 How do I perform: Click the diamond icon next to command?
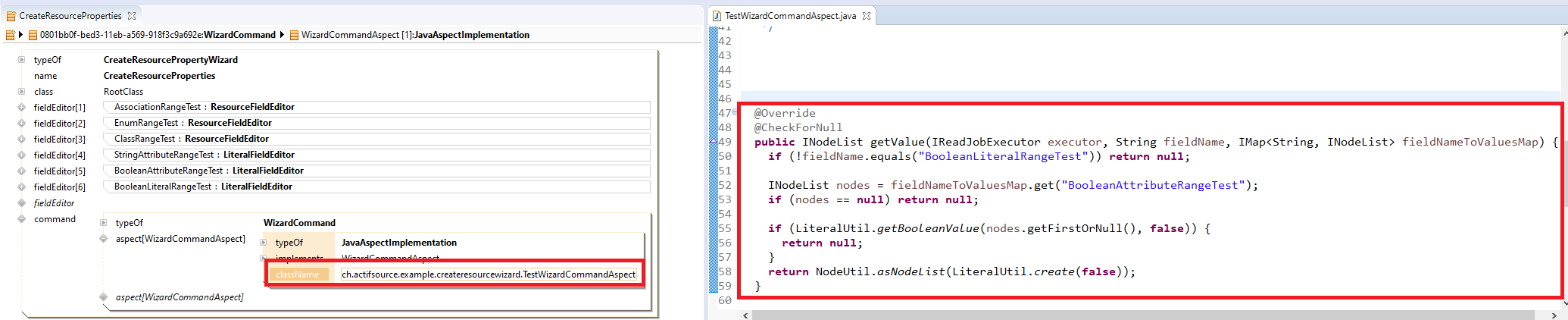point(21,219)
